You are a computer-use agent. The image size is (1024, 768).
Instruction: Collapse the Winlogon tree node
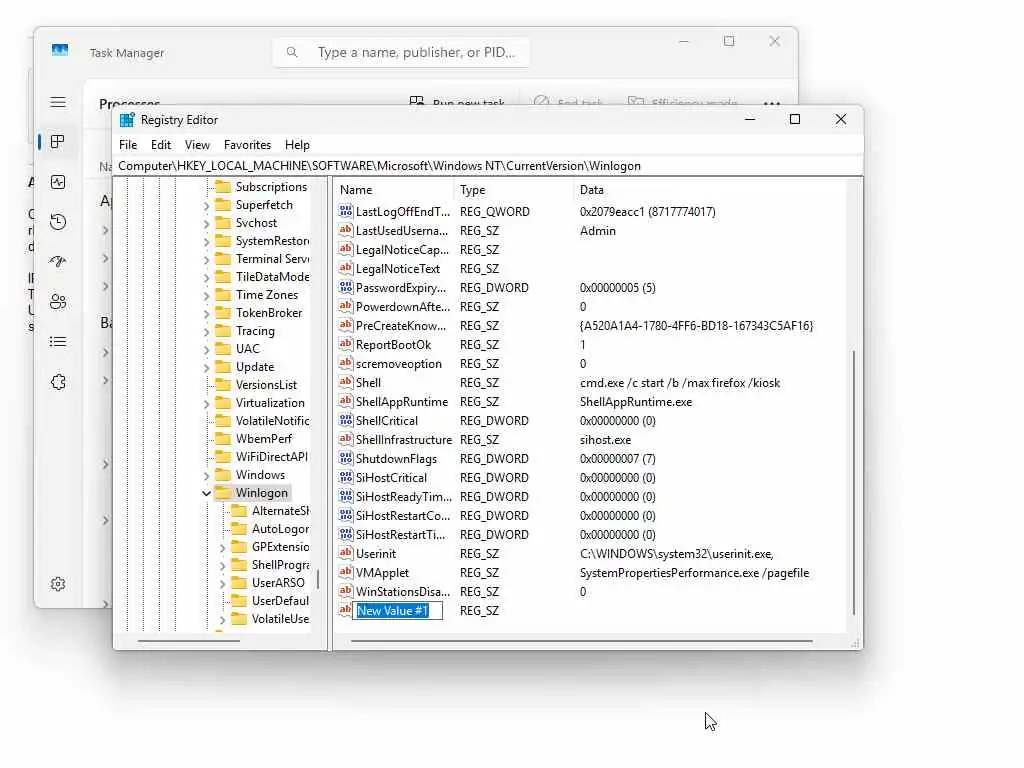coord(206,493)
